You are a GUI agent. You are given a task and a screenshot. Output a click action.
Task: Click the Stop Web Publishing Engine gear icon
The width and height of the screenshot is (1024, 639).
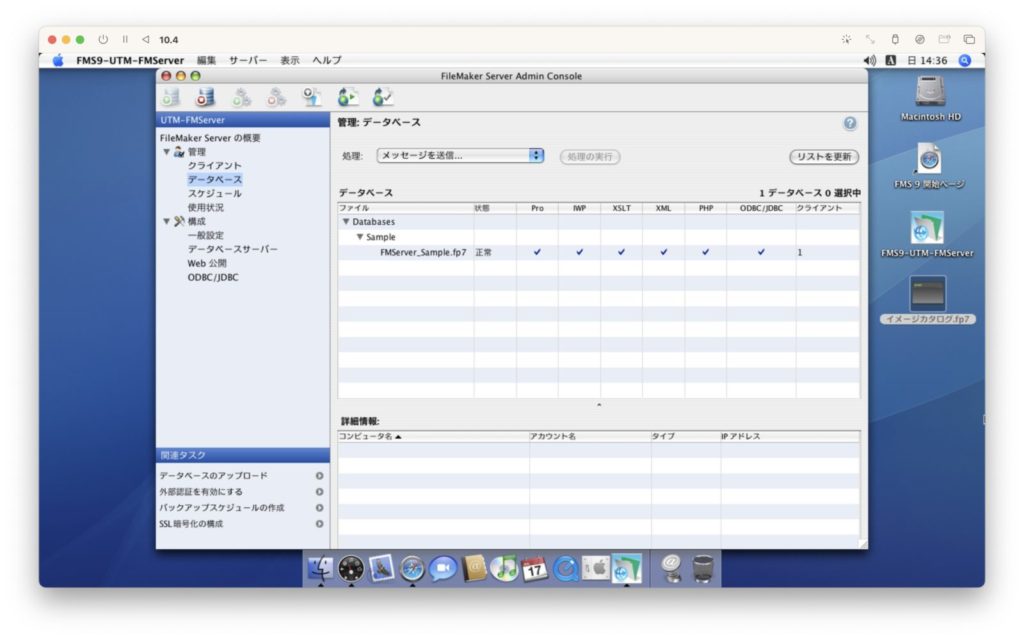coord(276,98)
